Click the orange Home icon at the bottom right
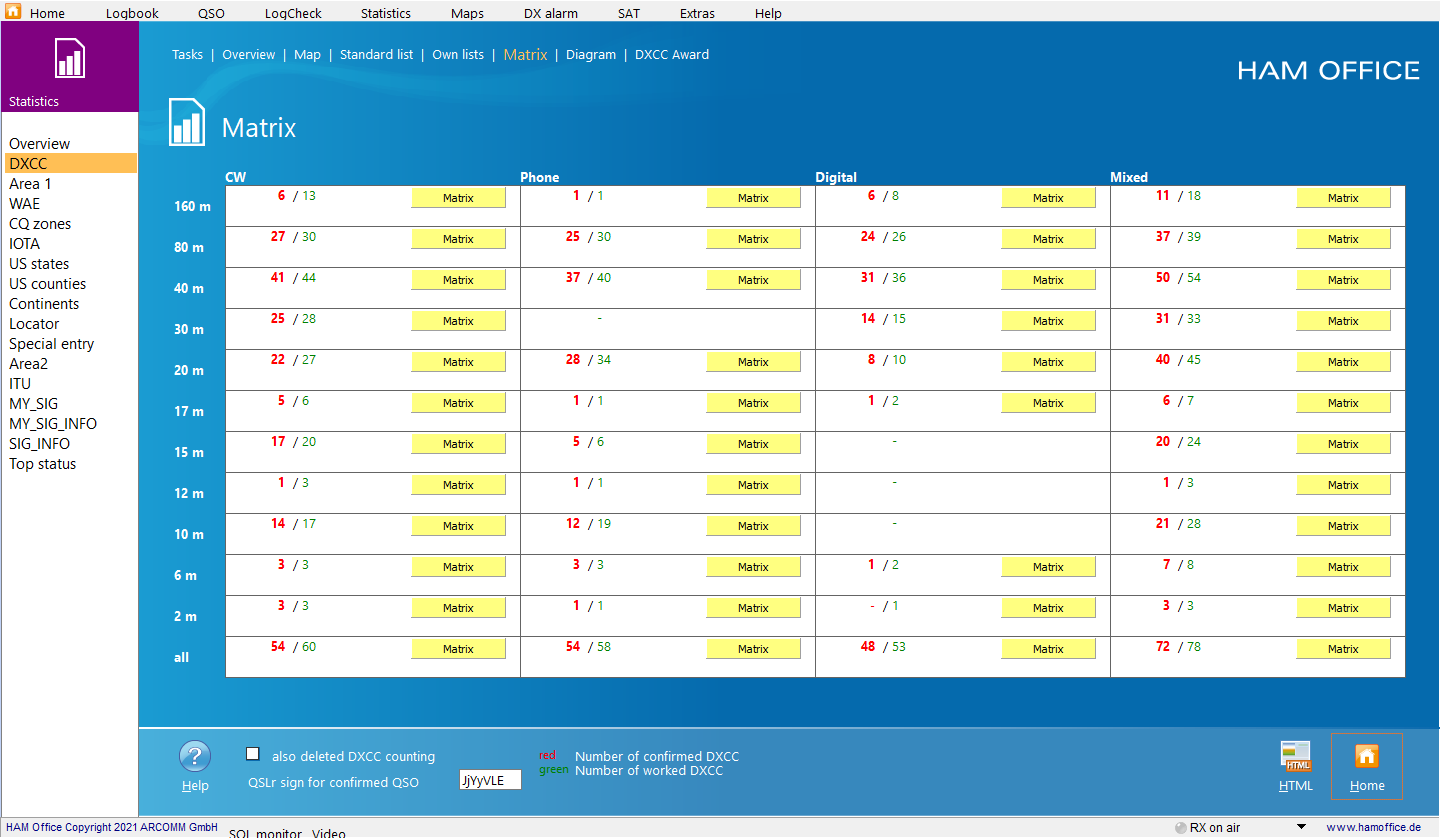Image resolution: width=1440 pixels, height=838 pixels. 1366,756
